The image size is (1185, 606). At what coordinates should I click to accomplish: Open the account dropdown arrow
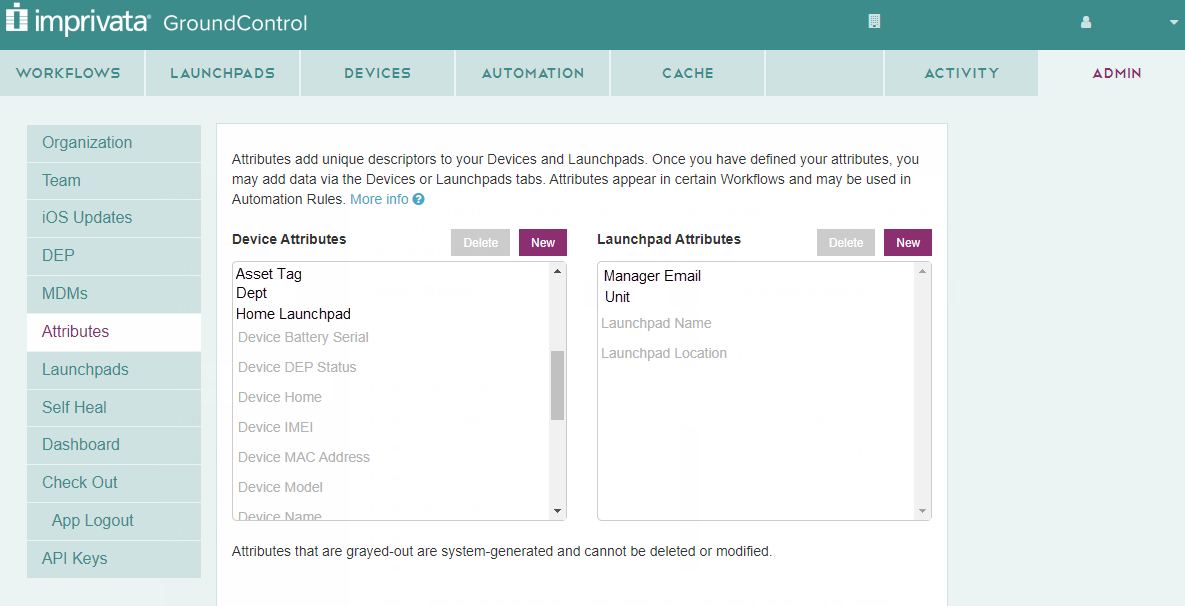(1174, 22)
